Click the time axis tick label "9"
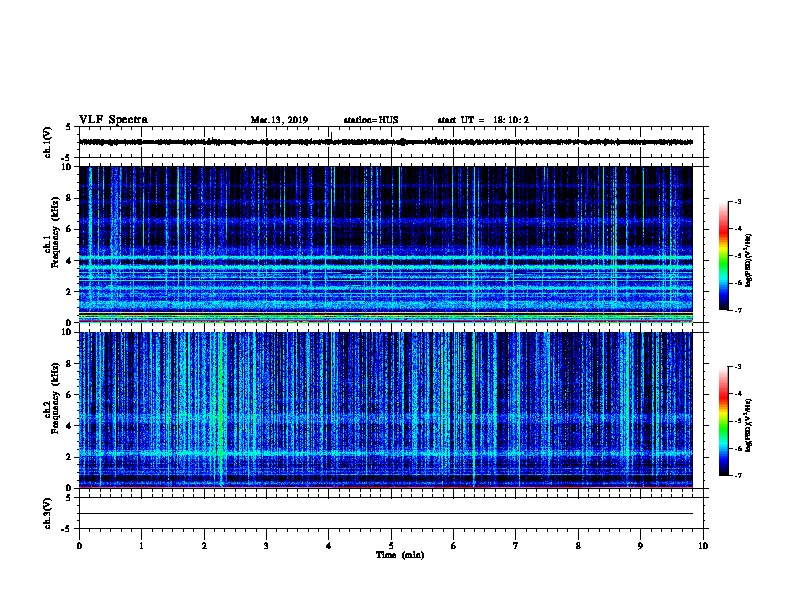Image resolution: width=792 pixels, height=612 pixels. (x=640, y=545)
